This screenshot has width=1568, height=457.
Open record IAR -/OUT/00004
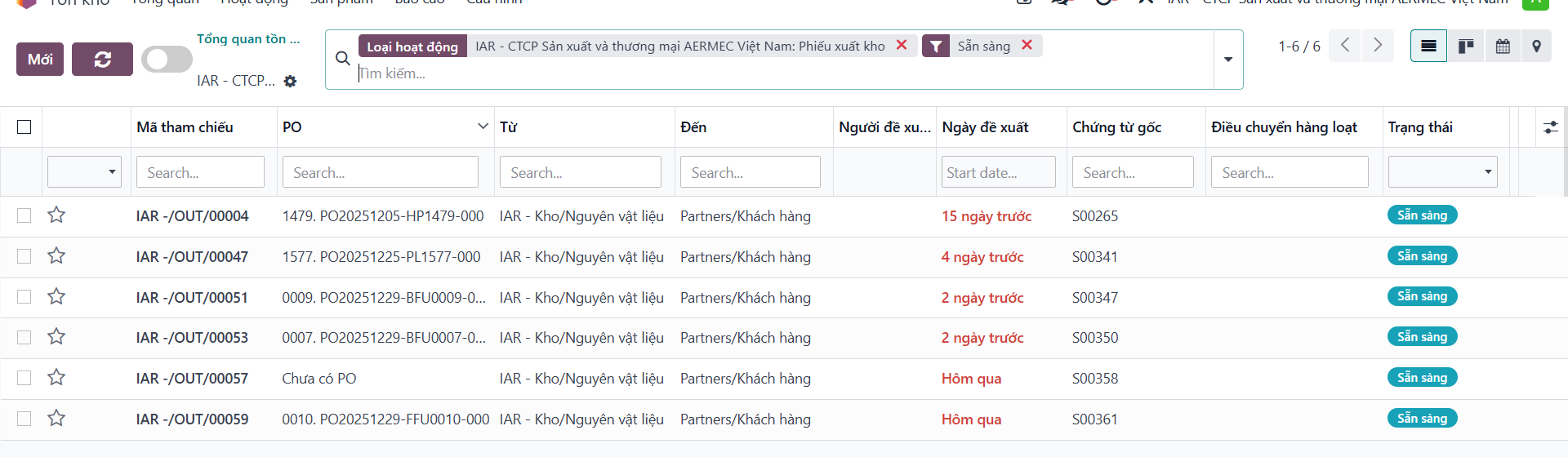192,216
